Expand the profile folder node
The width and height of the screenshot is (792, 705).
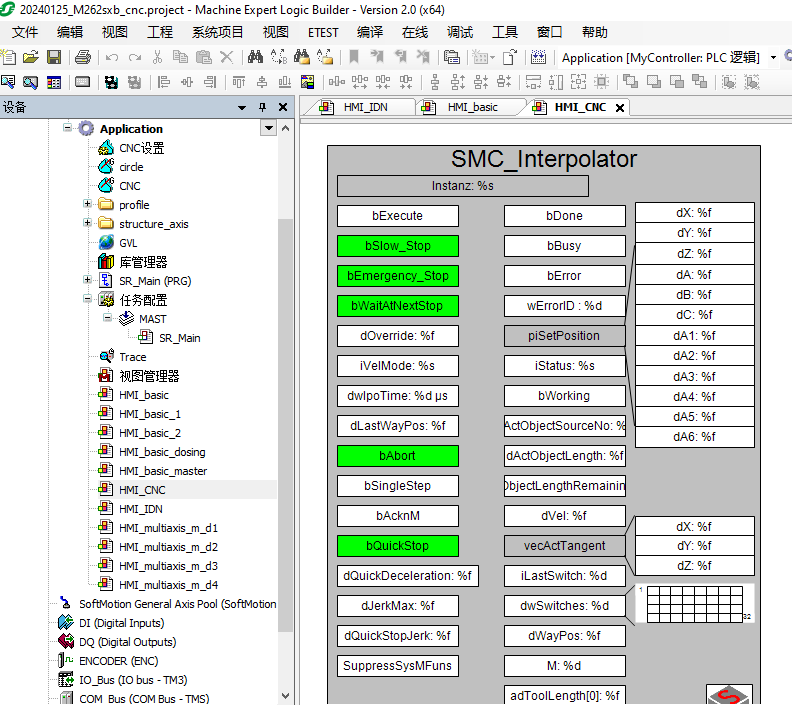tap(88, 205)
